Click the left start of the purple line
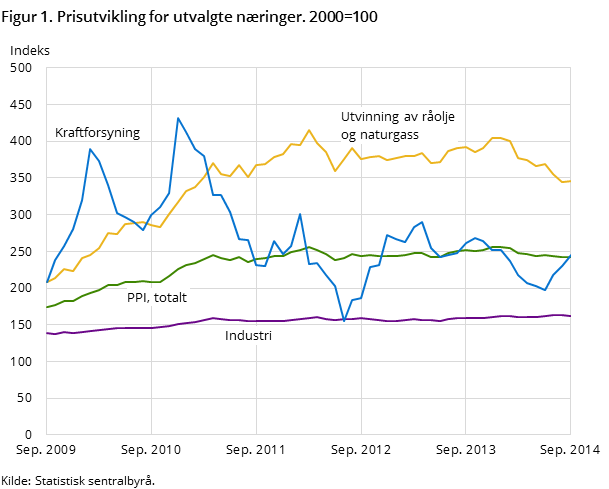Viewport: 609px width, 489px height. click(x=47, y=333)
